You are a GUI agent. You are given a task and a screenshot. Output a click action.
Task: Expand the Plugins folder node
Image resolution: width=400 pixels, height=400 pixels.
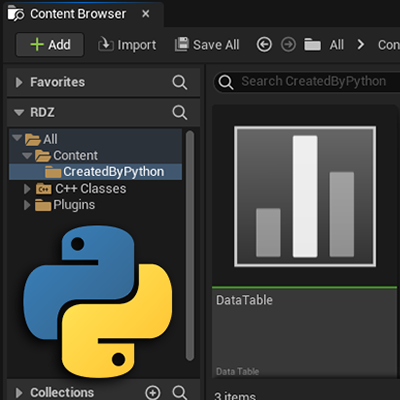[27, 205]
